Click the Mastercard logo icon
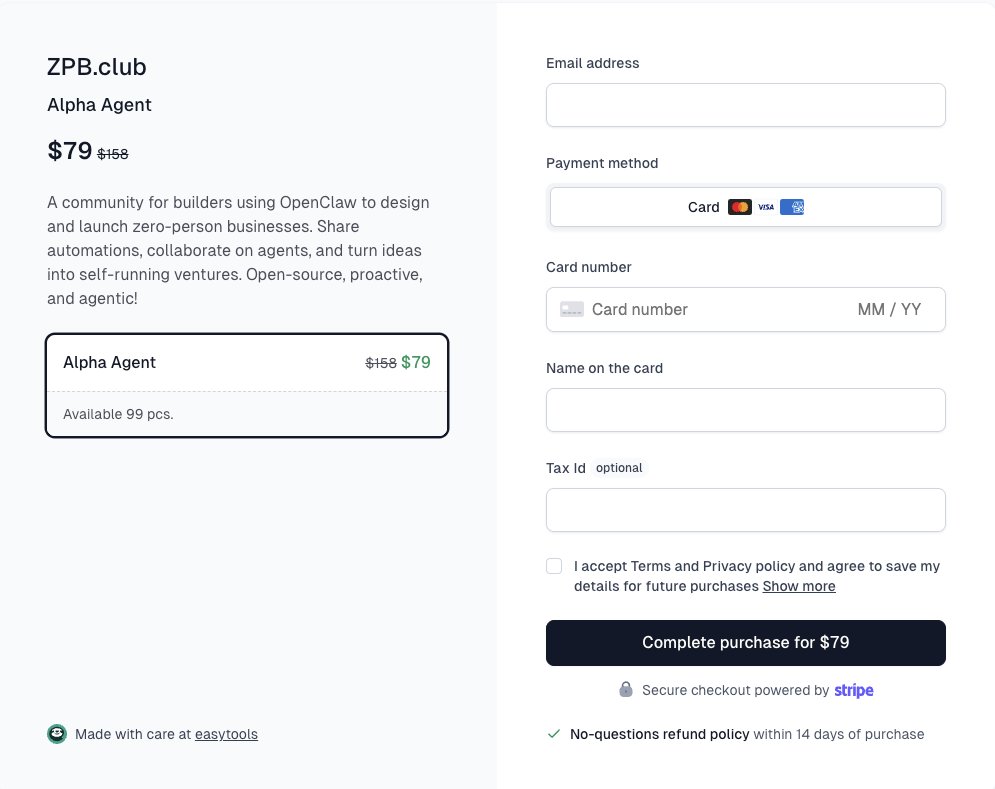Viewport: 995px width, 789px height. (x=739, y=207)
